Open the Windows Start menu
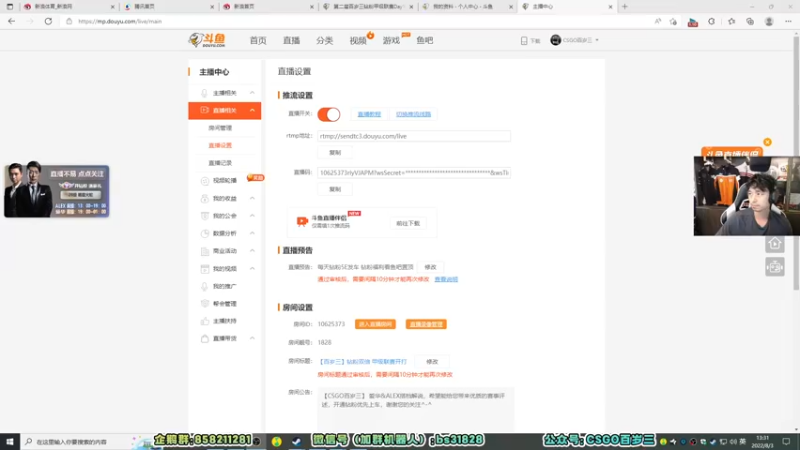The height and width of the screenshot is (450, 800). [10, 441]
